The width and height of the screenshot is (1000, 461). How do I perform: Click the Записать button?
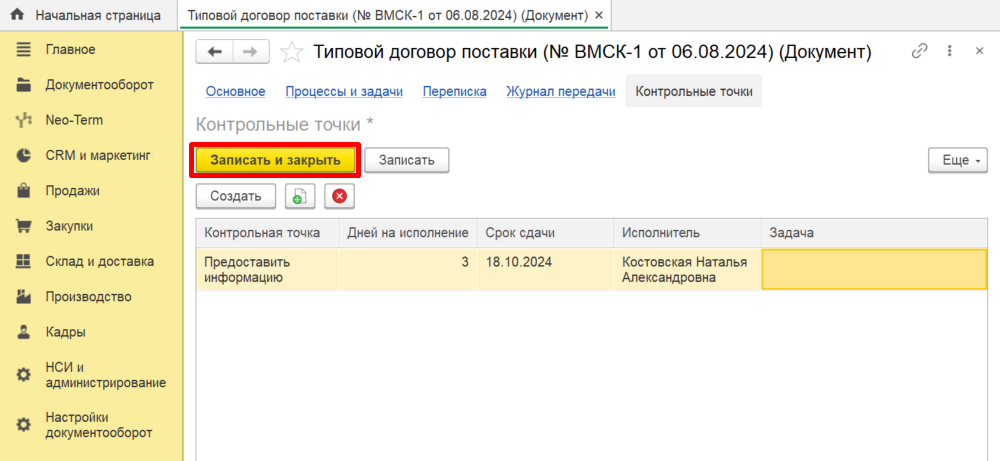pos(407,160)
